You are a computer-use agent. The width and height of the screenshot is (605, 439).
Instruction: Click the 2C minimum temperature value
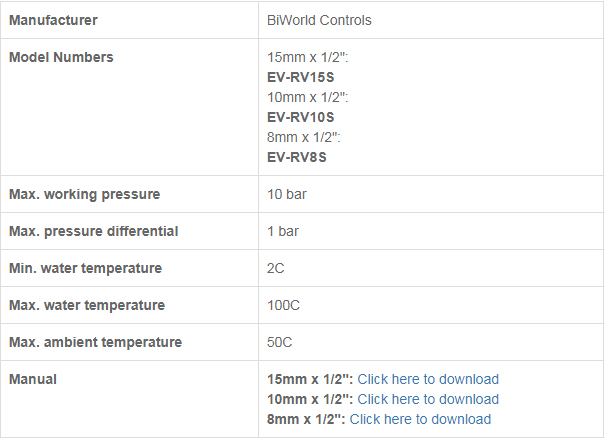coord(275,268)
